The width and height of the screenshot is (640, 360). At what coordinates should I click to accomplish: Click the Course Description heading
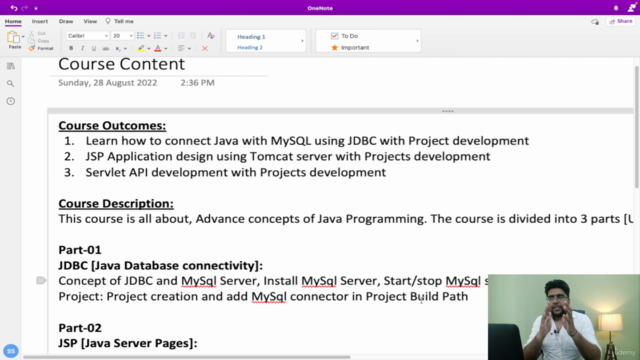coord(116,203)
